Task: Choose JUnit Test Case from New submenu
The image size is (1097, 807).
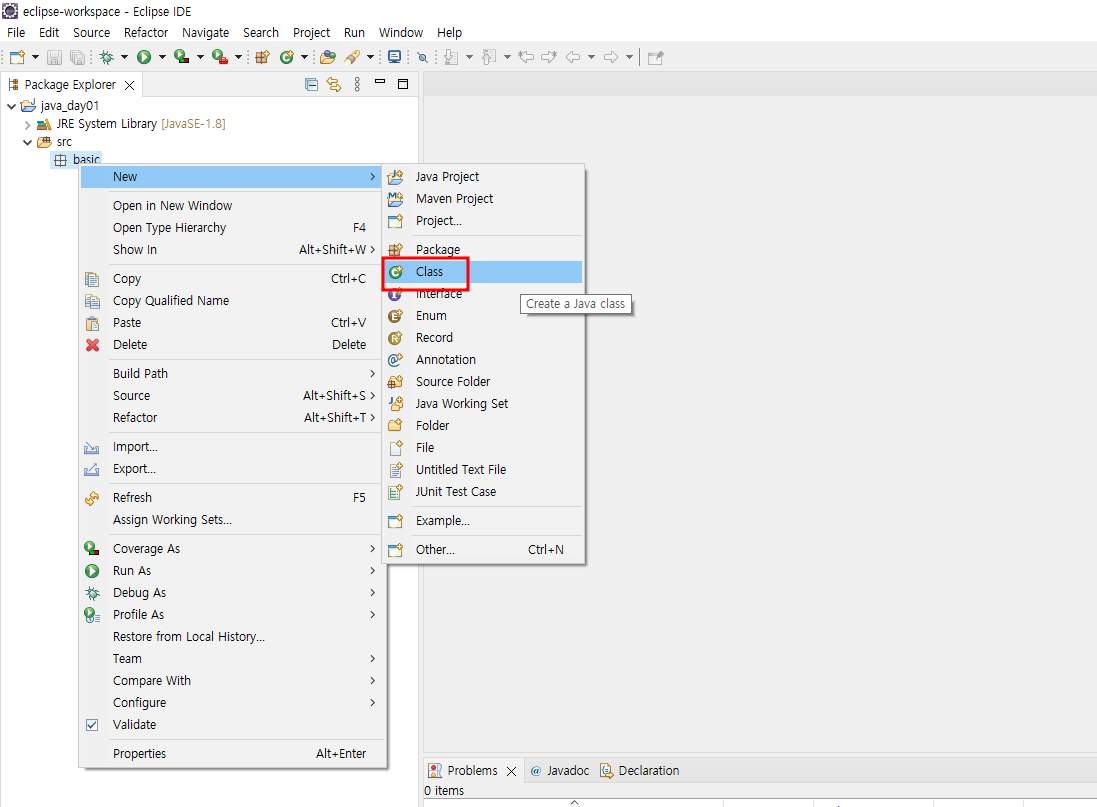Action: click(484, 491)
